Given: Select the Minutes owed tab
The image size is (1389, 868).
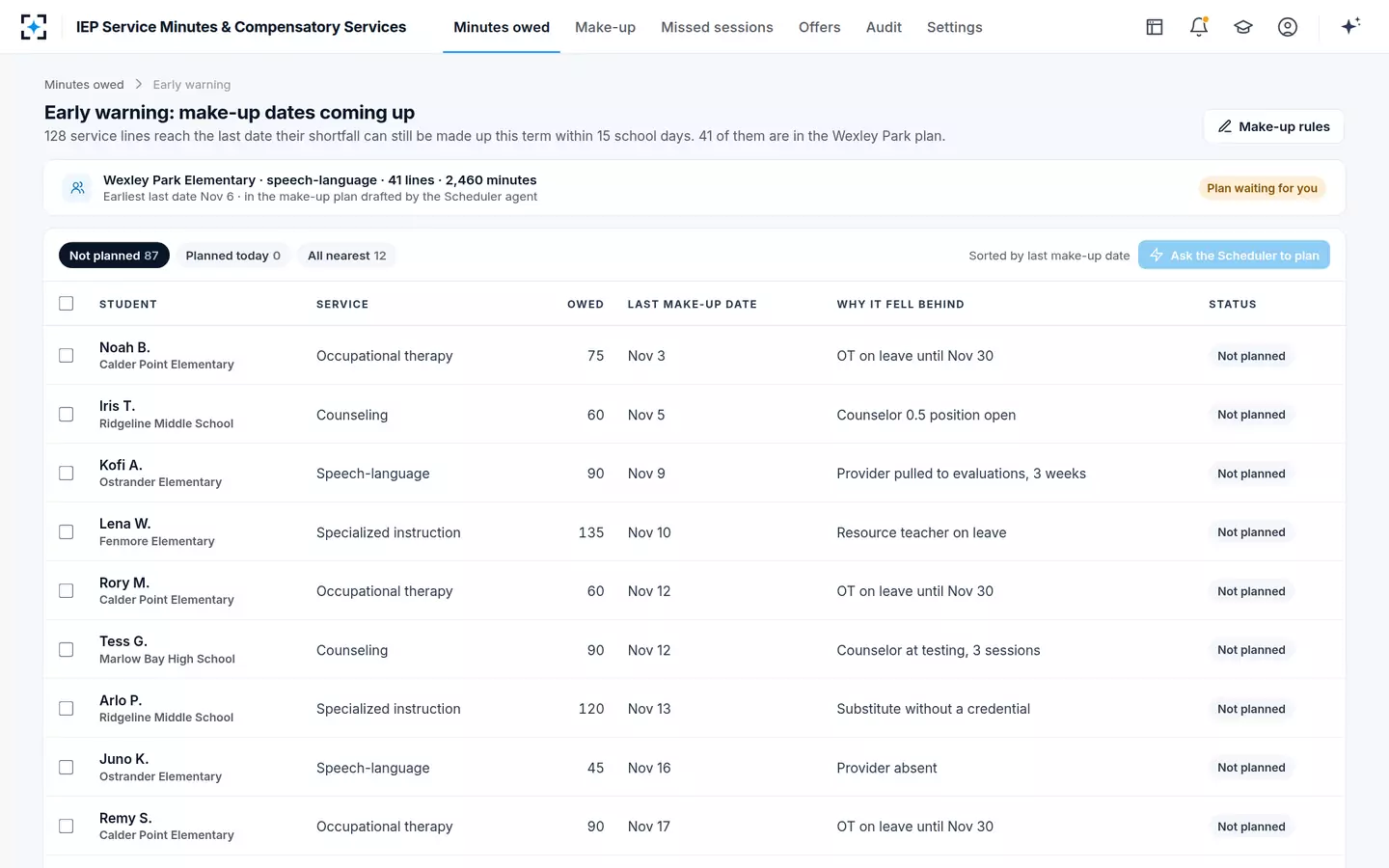Looking at the screenshot, I should tap(502, 27).
